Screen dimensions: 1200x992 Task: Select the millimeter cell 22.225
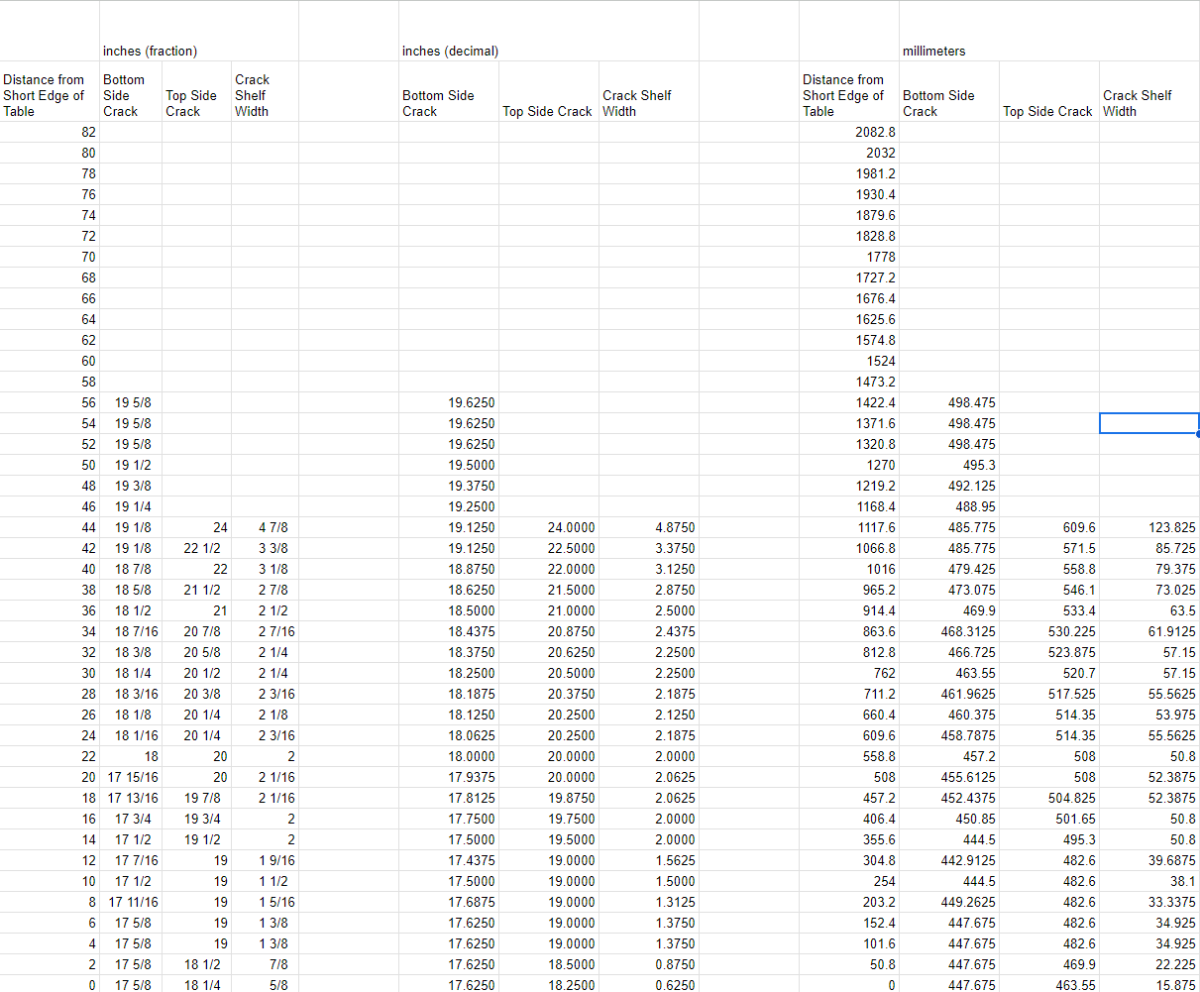coord(1149,964)
